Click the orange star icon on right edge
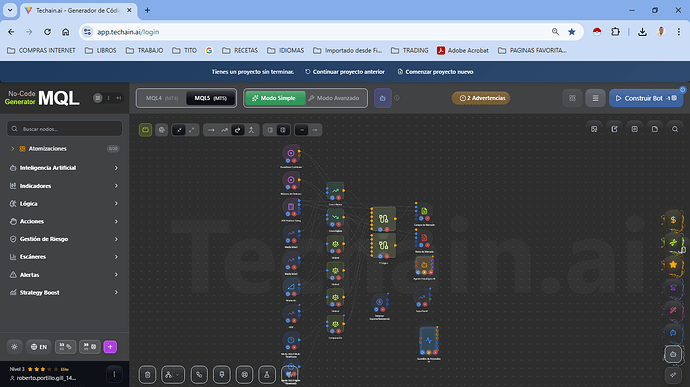690x387 pixels. [673, 265]
